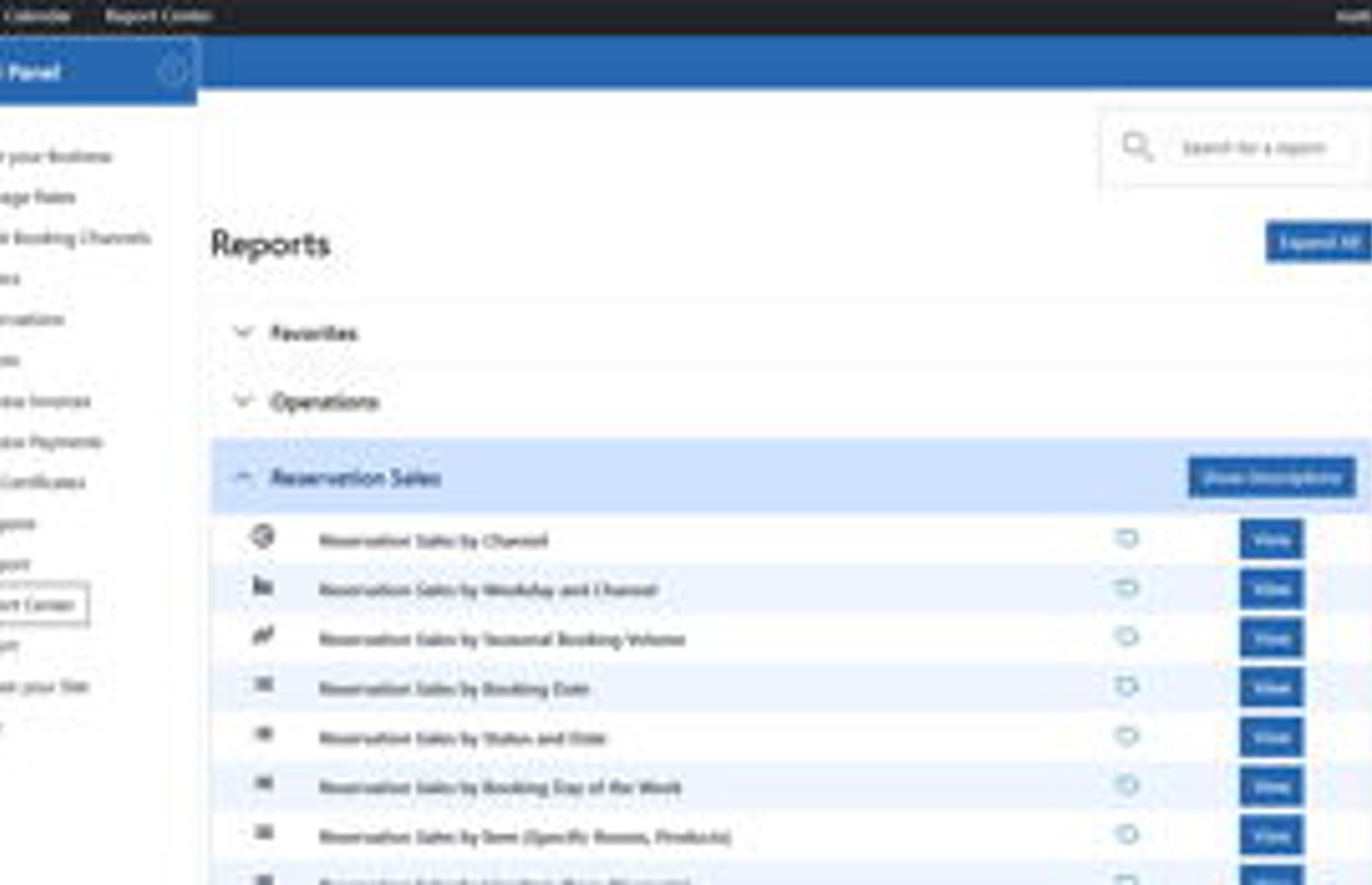Click the search magnifier icon
This screenshot has width=1372, height=885.
pos(1137,146)
